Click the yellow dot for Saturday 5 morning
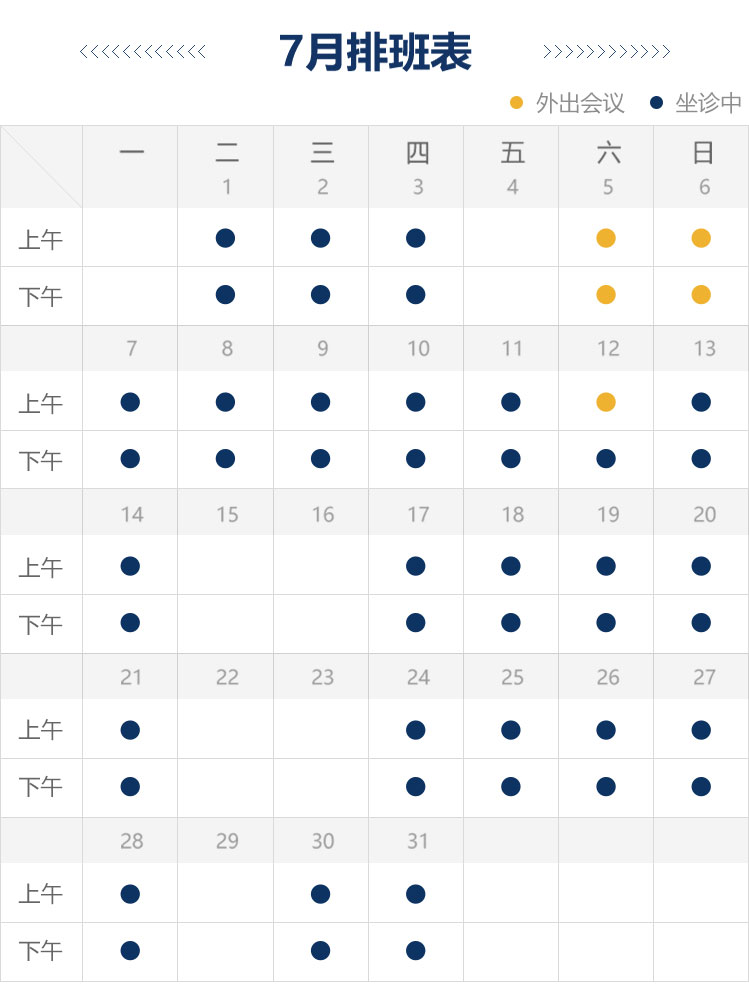This screenshot has width=749, height=1000. tap(605, 238)
